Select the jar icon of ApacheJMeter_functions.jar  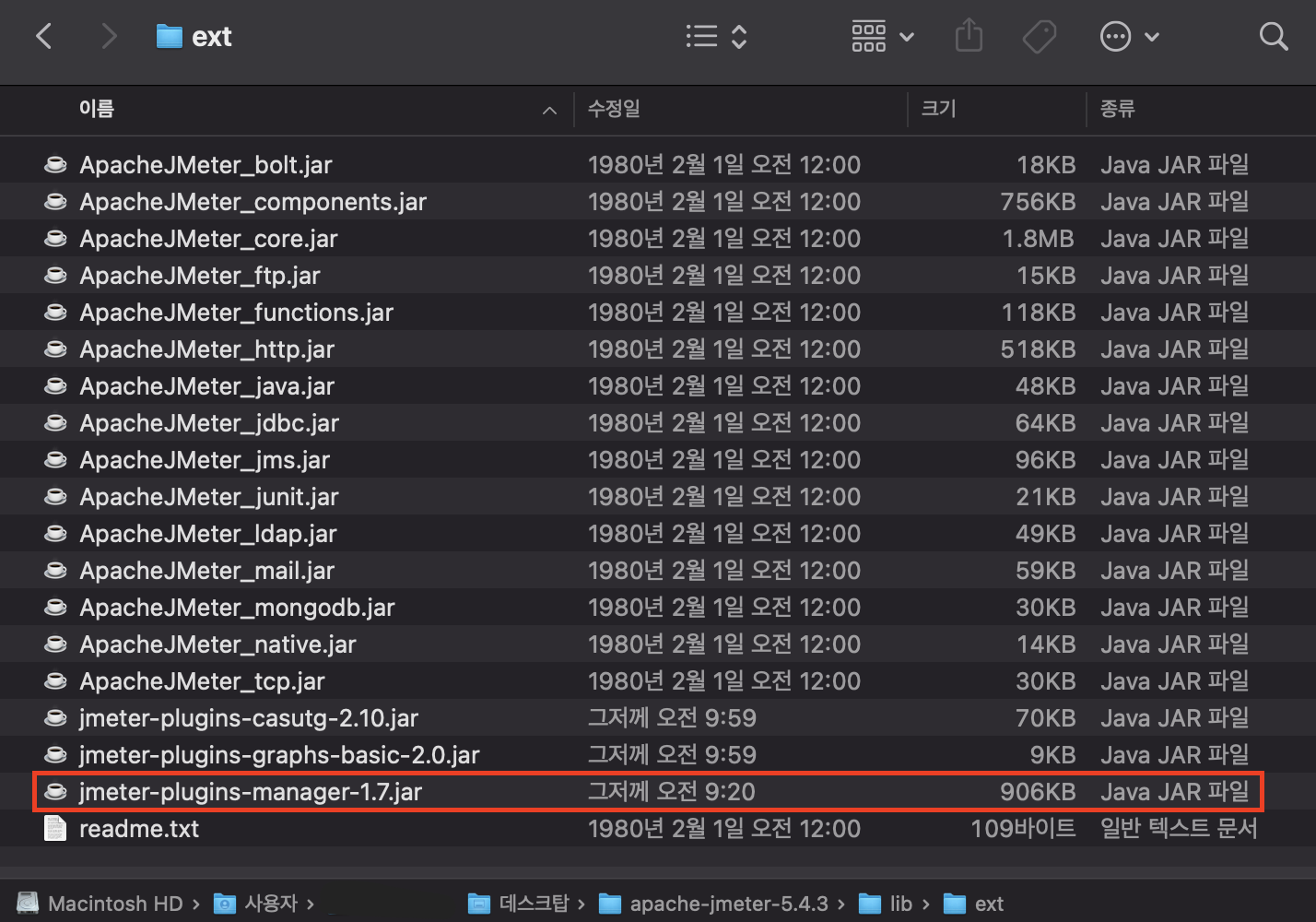coord(55,313)
